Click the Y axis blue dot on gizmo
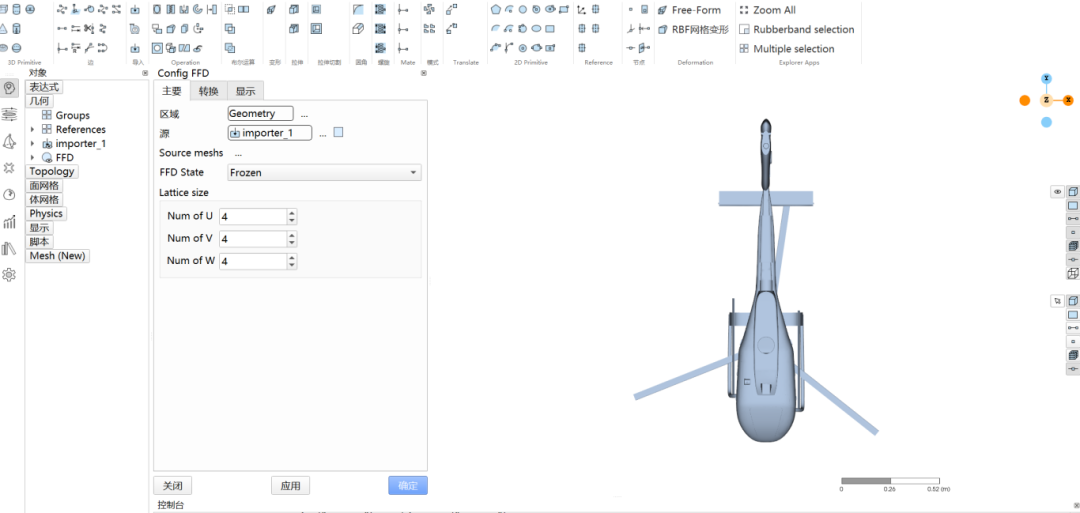The width and height of the screenshot is (1080, 513). 1046,78
